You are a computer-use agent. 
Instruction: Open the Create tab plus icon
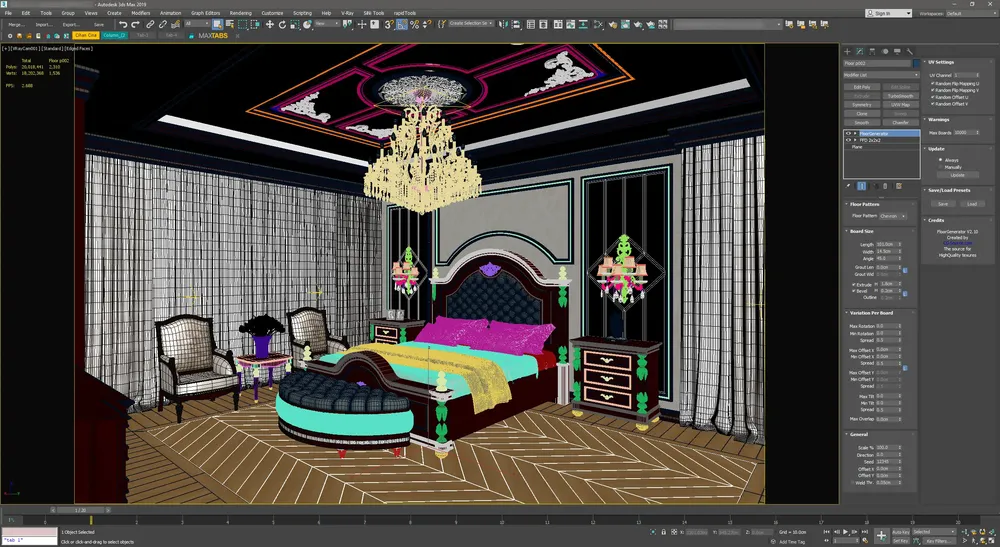(x=847, y=51)
